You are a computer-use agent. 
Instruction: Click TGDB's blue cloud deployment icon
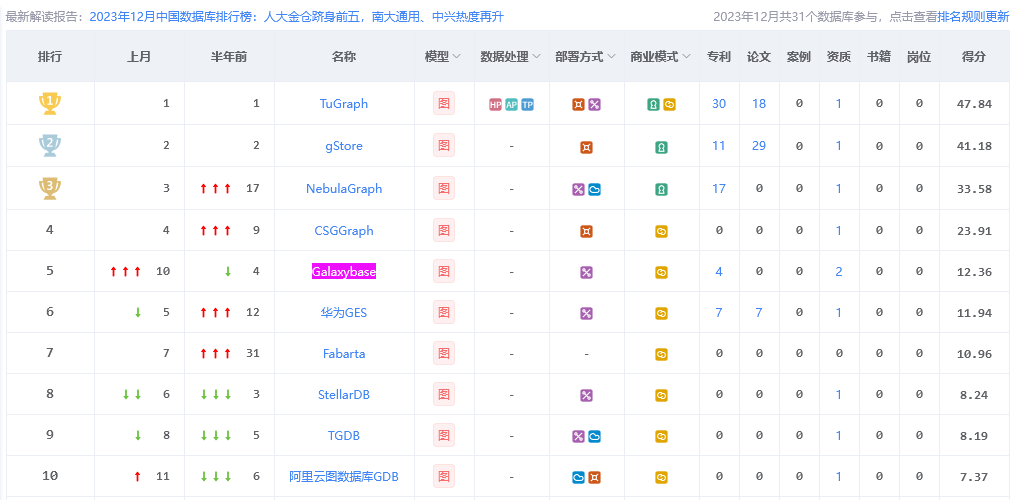pos(594,437)
